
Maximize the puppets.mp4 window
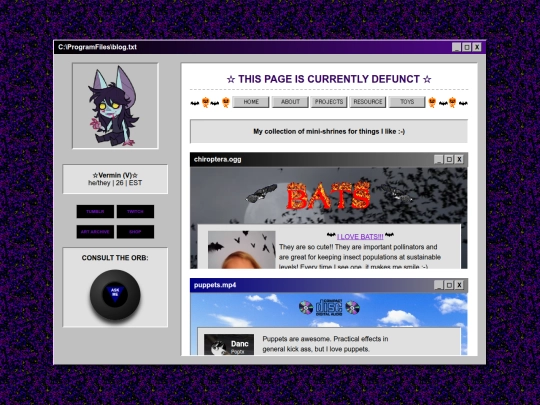[x=449, y=285]
